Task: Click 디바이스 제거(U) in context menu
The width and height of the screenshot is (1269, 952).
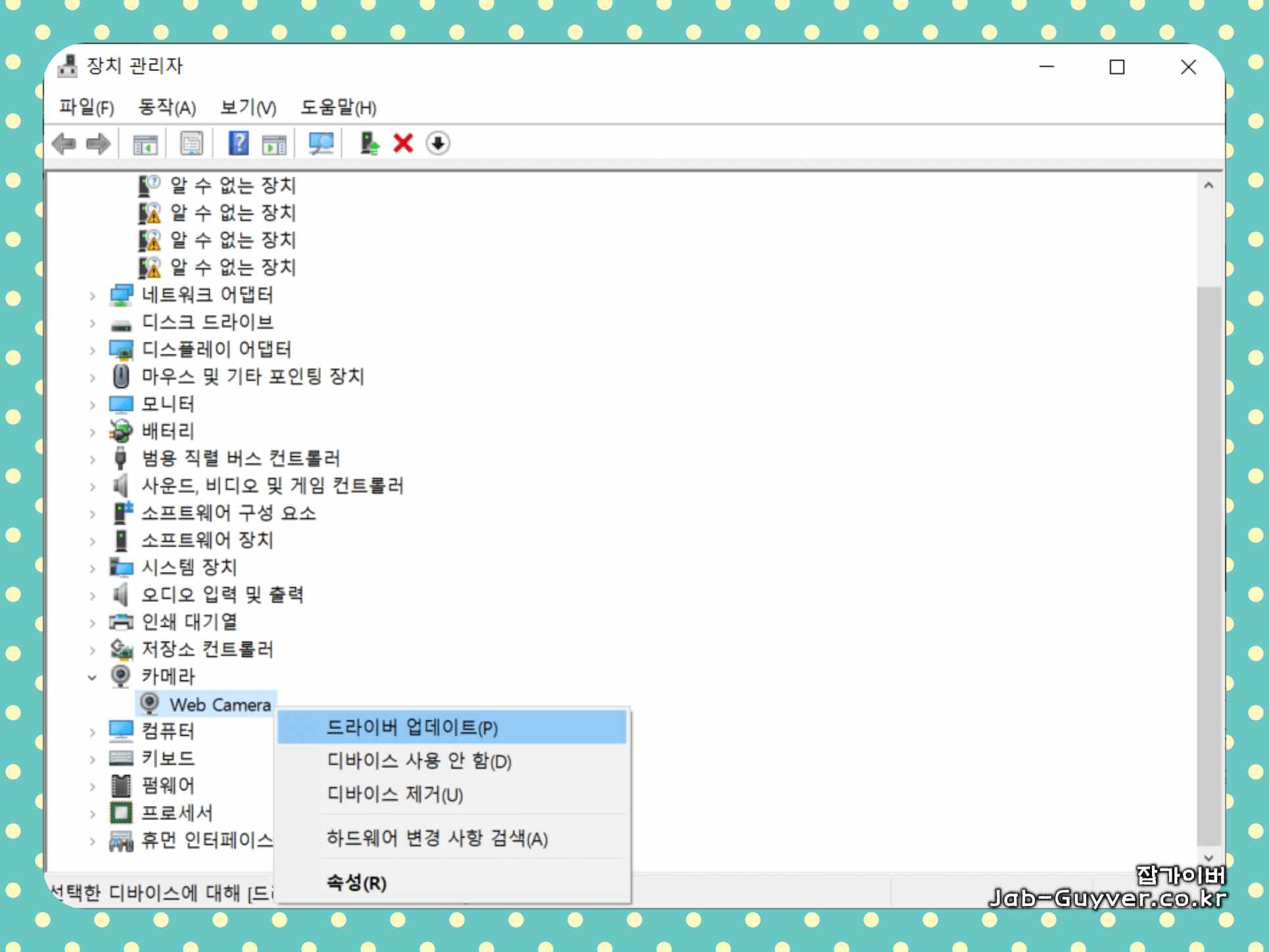Action: [395, 794]
